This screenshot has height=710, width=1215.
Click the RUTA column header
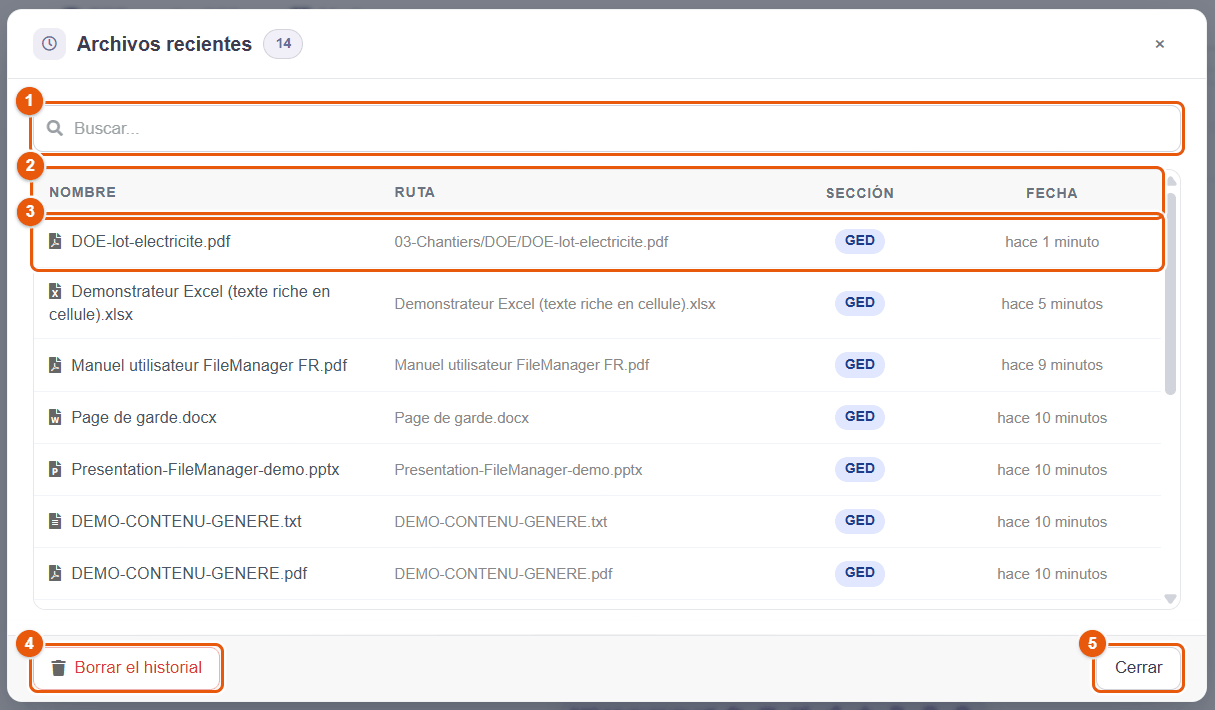[x=415, y=193]
